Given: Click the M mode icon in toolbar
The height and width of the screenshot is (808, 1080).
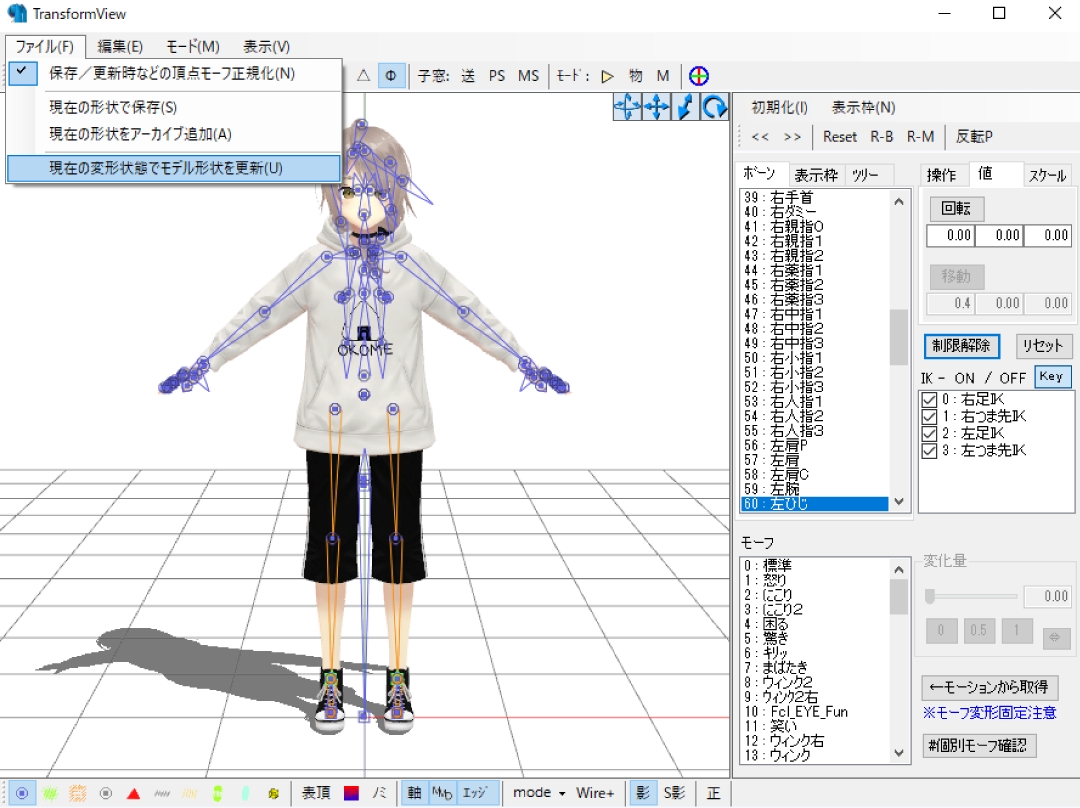Looking at the screenshot, I should pos(664,74).
